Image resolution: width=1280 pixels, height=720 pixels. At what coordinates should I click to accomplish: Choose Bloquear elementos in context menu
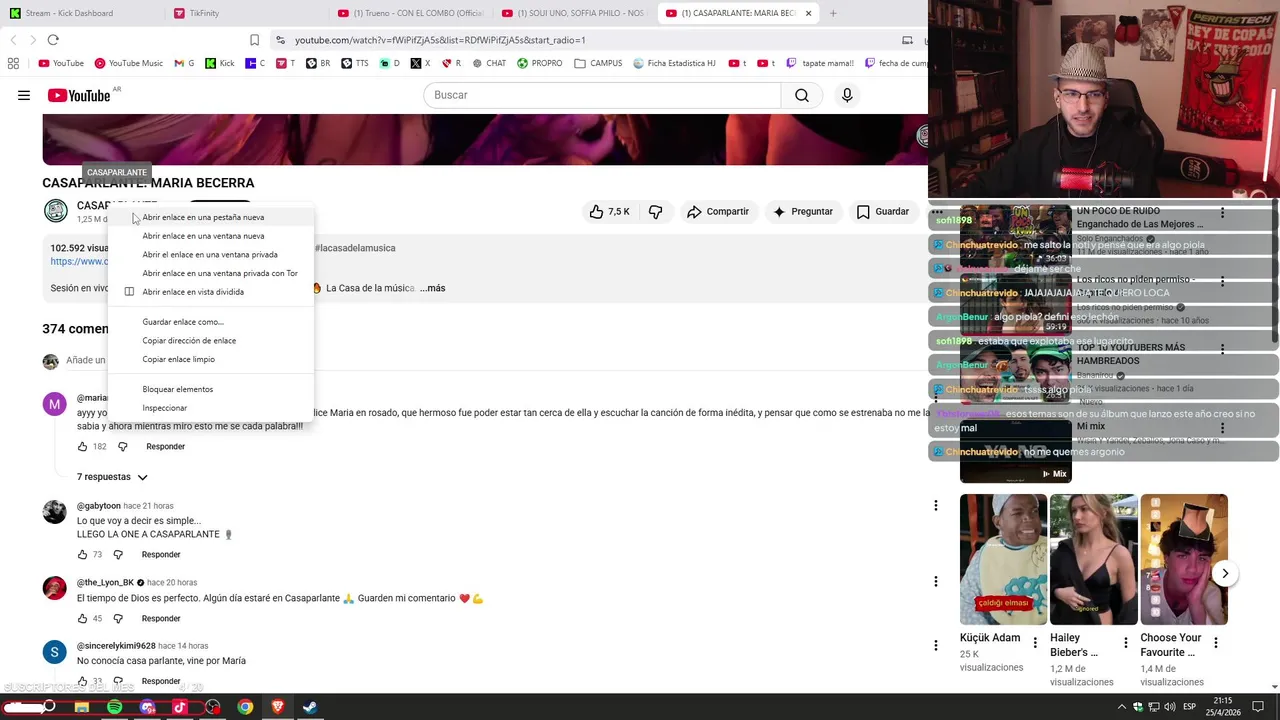(x=212, y=389)
